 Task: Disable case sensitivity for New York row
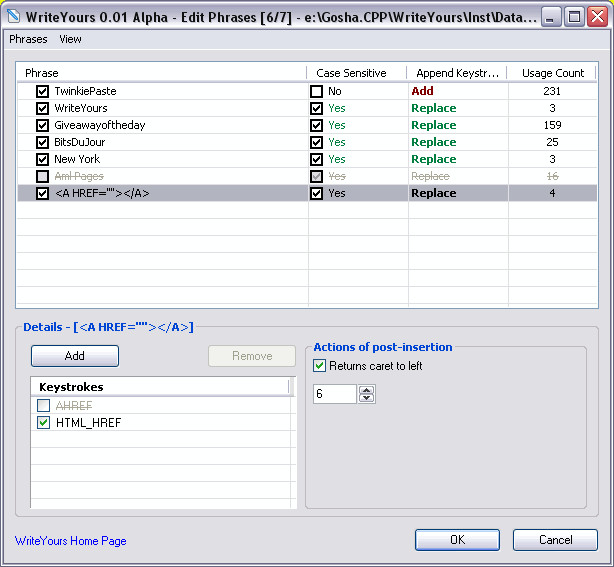point(316,159)
